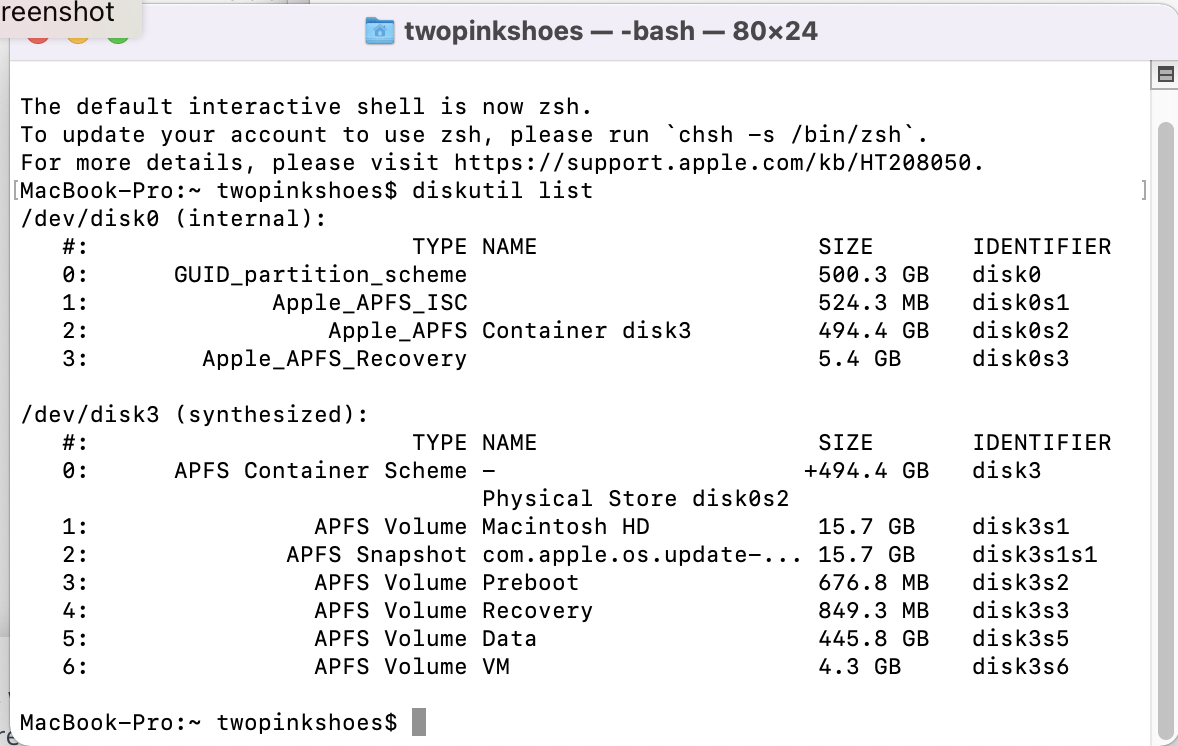
Task: Click the Physical Store disk0s2 text
Action: click(636, 498)
